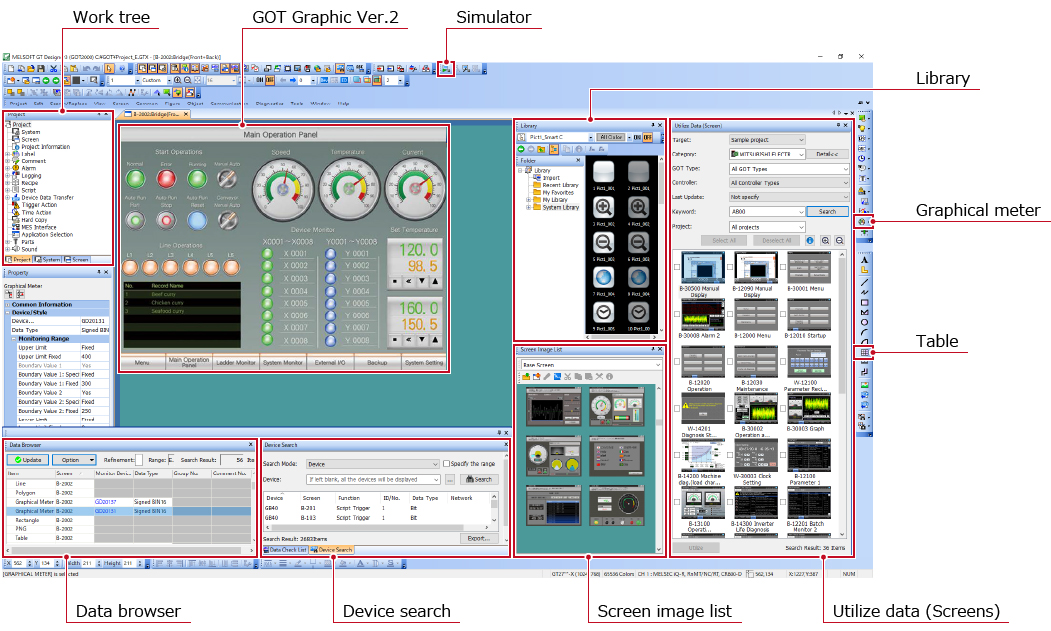The height and width of the screenshot is (631, 1051).
Task: Toggle the auto-hide pin on Library panel
Action: [652, 126]
